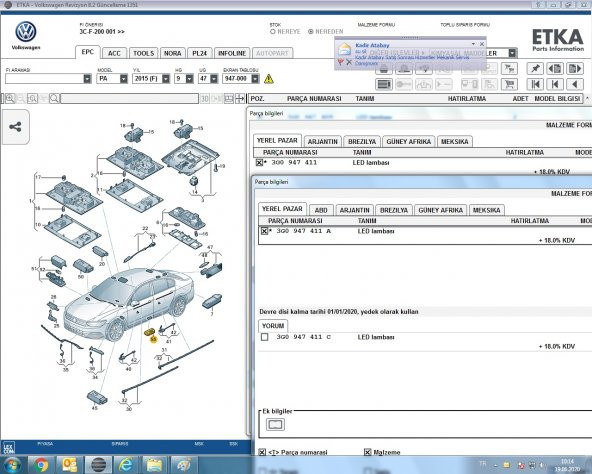
Task: Open the Windows Start menu
Action: pyautogui.click(x=12, y=465)
